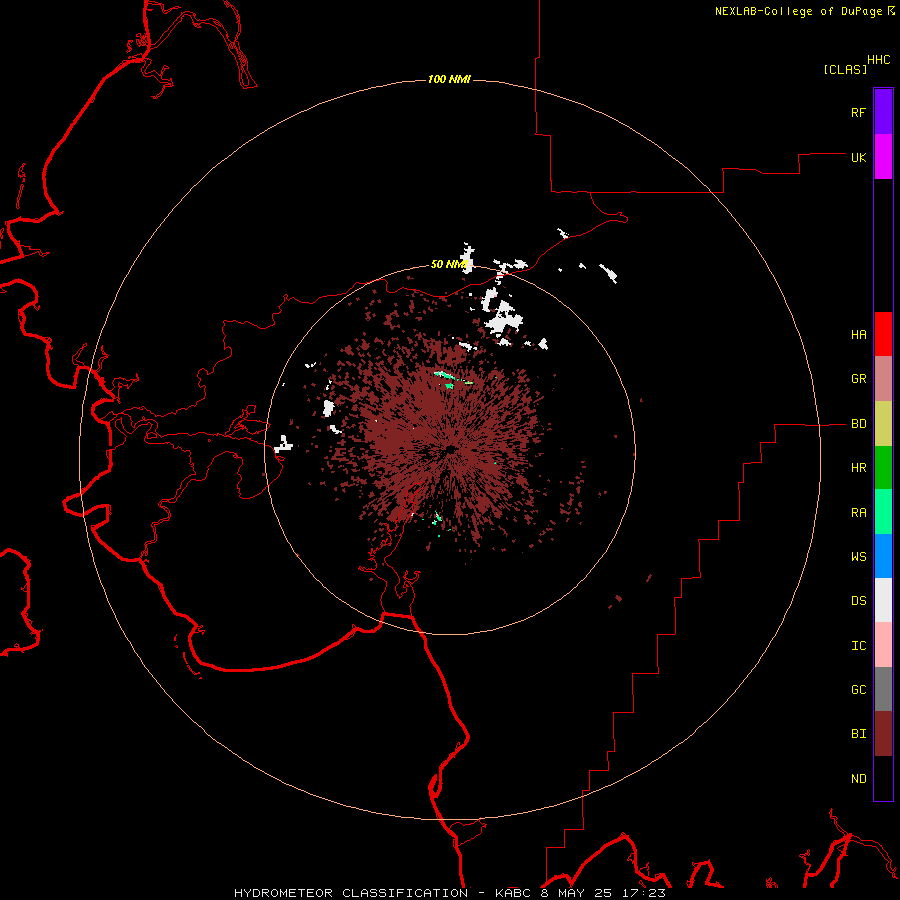Pick the RA light-green legend swatch

coord(883,512)
